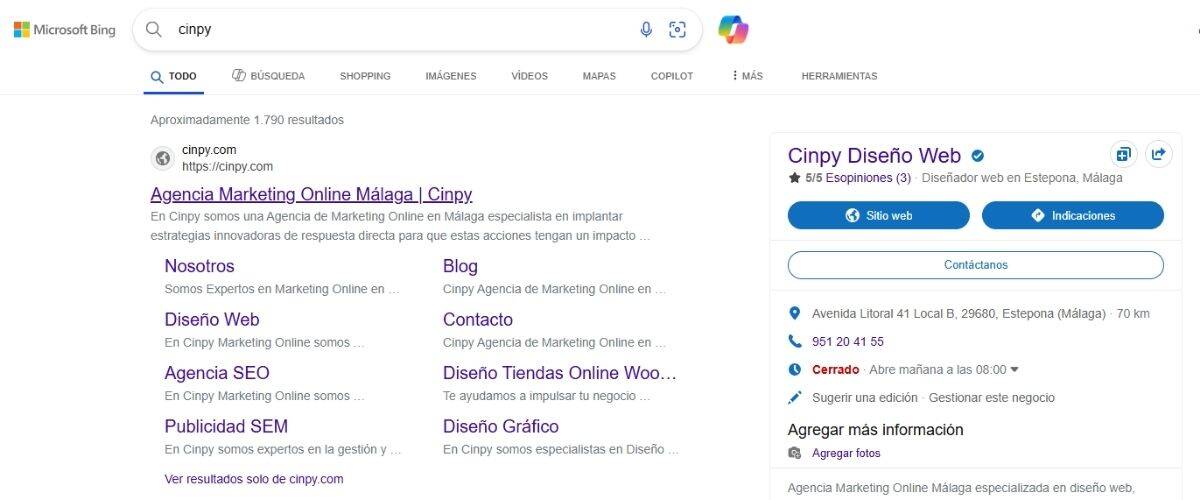The width and height of the screenshot is (1200, 500).
Task: Open the MÁS menu
Action: (747, 76)
